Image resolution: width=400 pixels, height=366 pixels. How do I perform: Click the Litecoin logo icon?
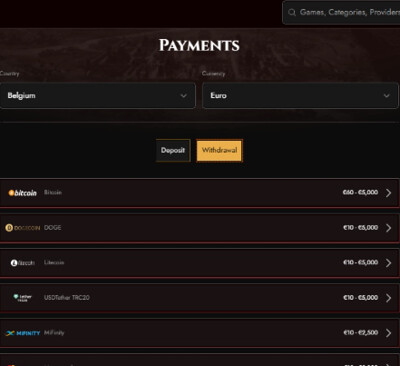(x=23, y=263)
